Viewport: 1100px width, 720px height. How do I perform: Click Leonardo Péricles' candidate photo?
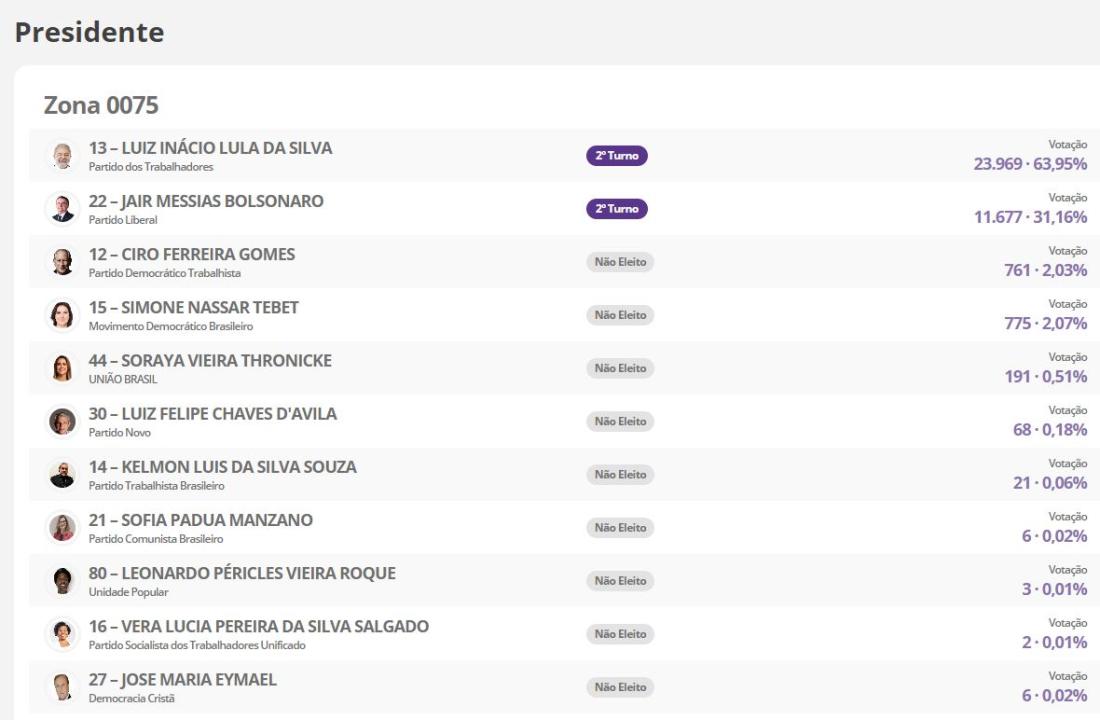[x=62, y=581]
